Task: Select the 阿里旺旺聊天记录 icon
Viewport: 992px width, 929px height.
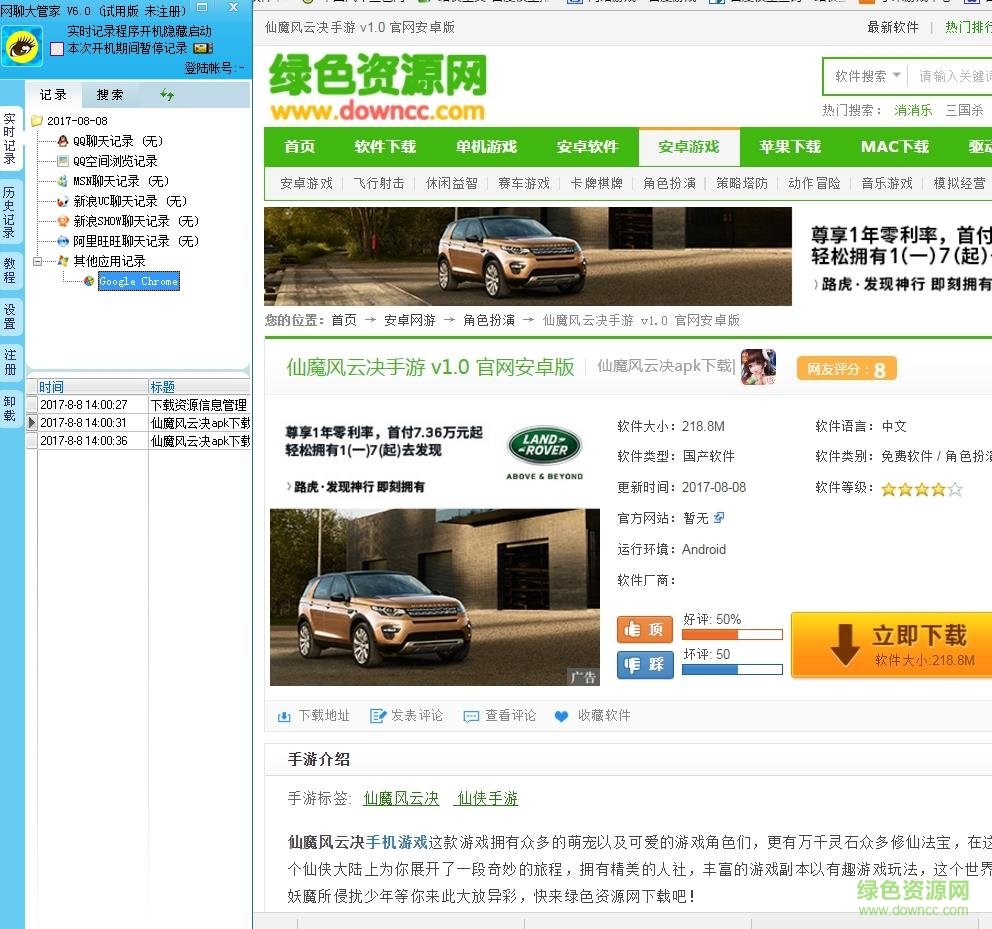Action: pyautogui.click(x=63, y=240)
